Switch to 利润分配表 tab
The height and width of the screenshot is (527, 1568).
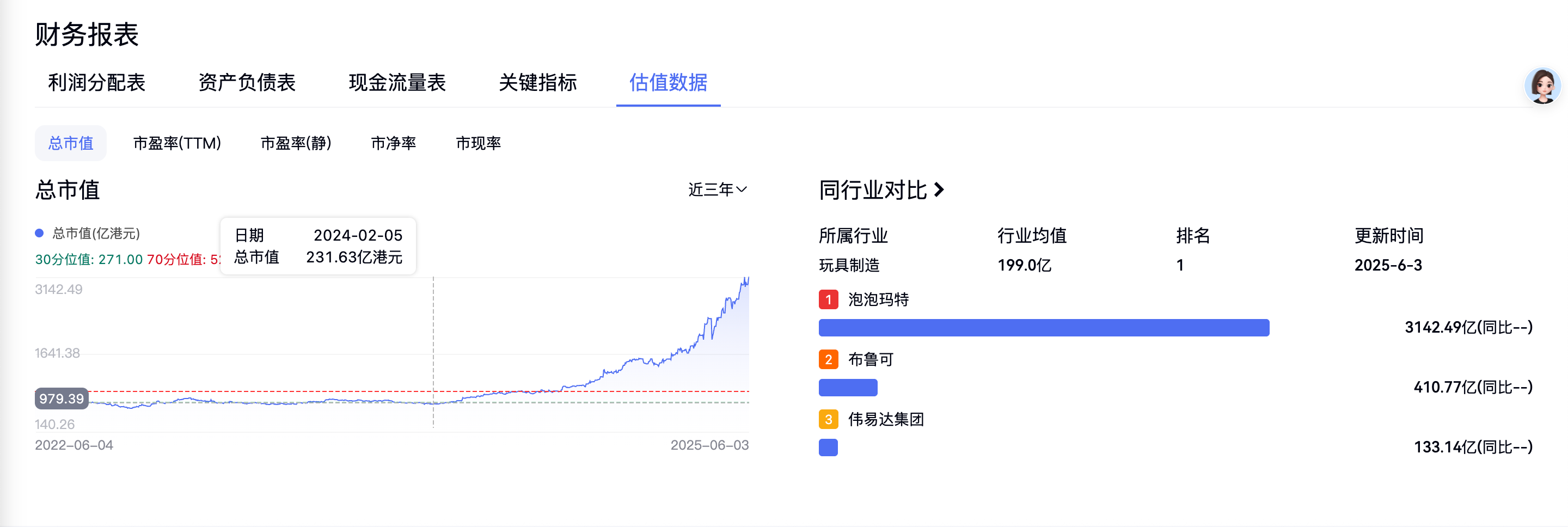pyautogui.click(x=97, y=82)
